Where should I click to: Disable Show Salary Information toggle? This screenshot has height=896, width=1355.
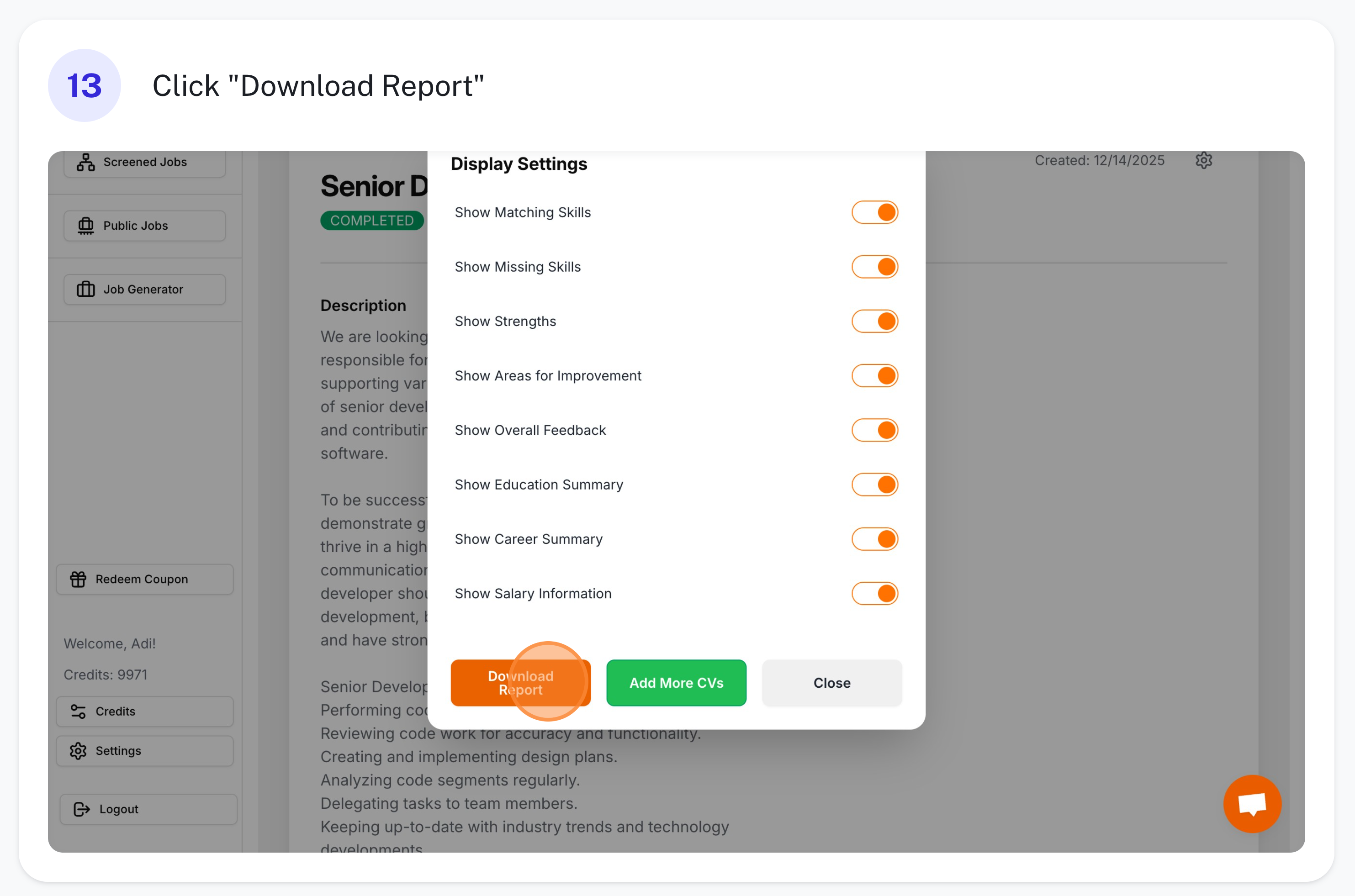874,594
